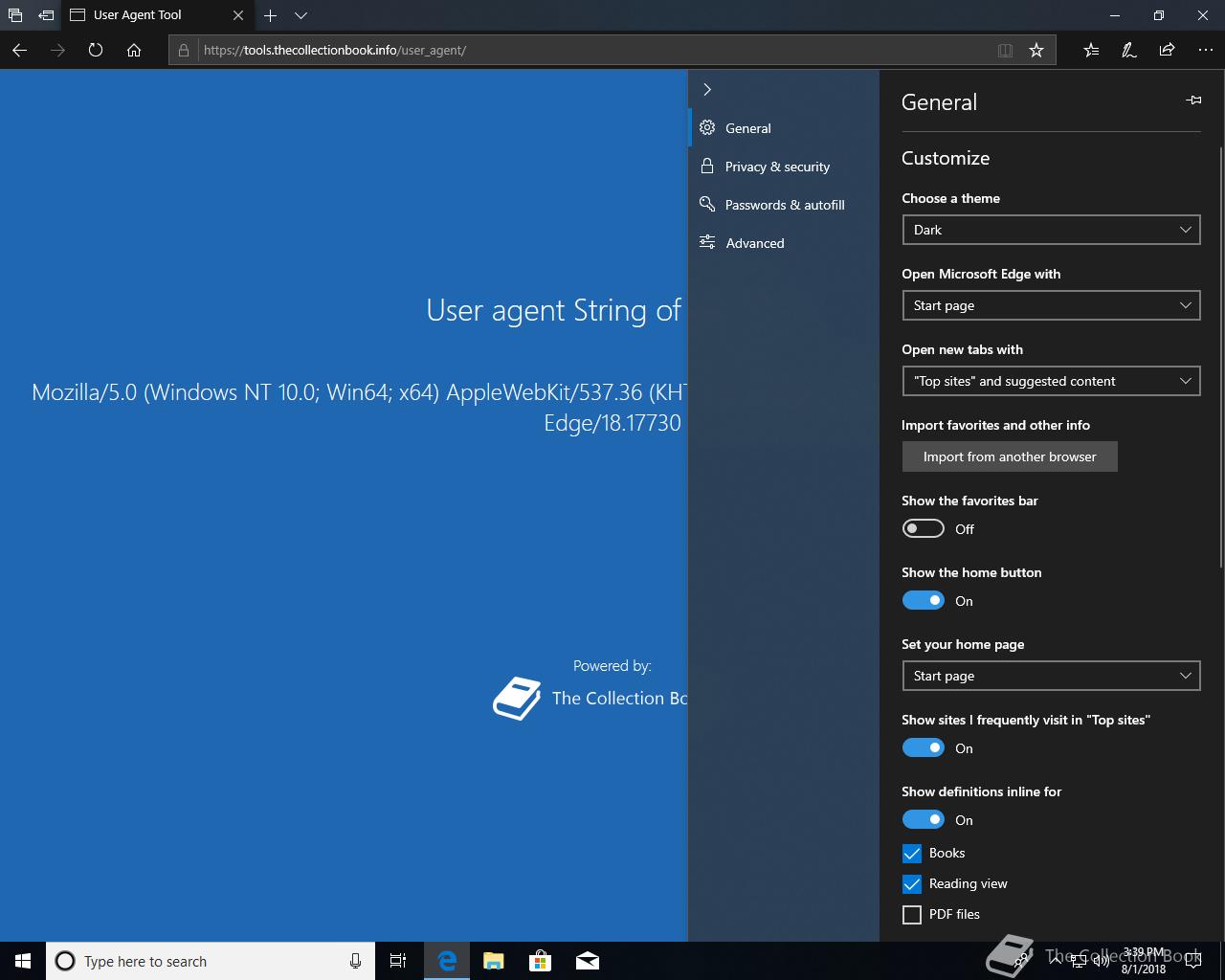Open the Favorites hub icon

coord(1091,50)
